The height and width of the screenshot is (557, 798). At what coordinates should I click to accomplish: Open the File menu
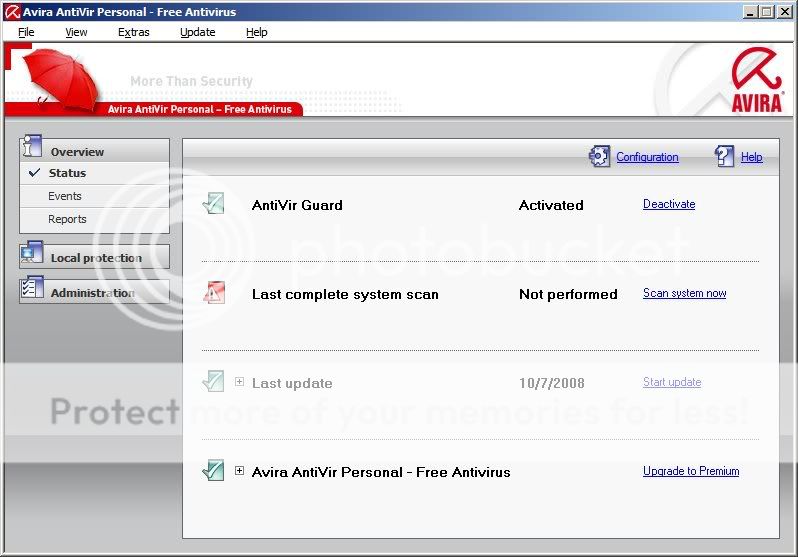pyautogui.click(x=26, y=32)
